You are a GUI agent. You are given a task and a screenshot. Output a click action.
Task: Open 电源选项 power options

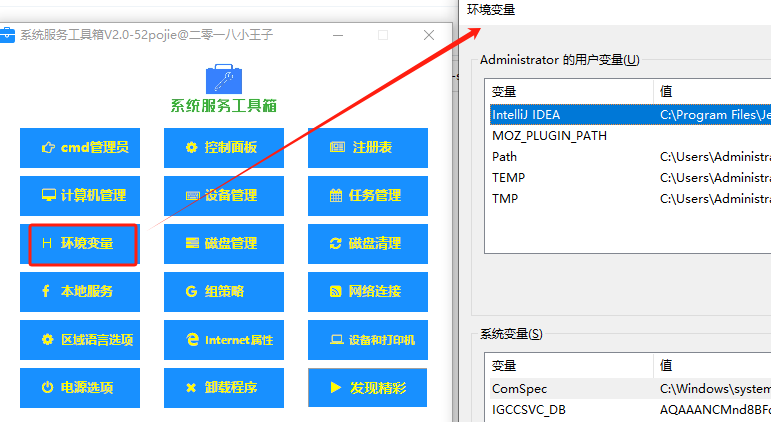pyautogui.click(x=80, y=388)
